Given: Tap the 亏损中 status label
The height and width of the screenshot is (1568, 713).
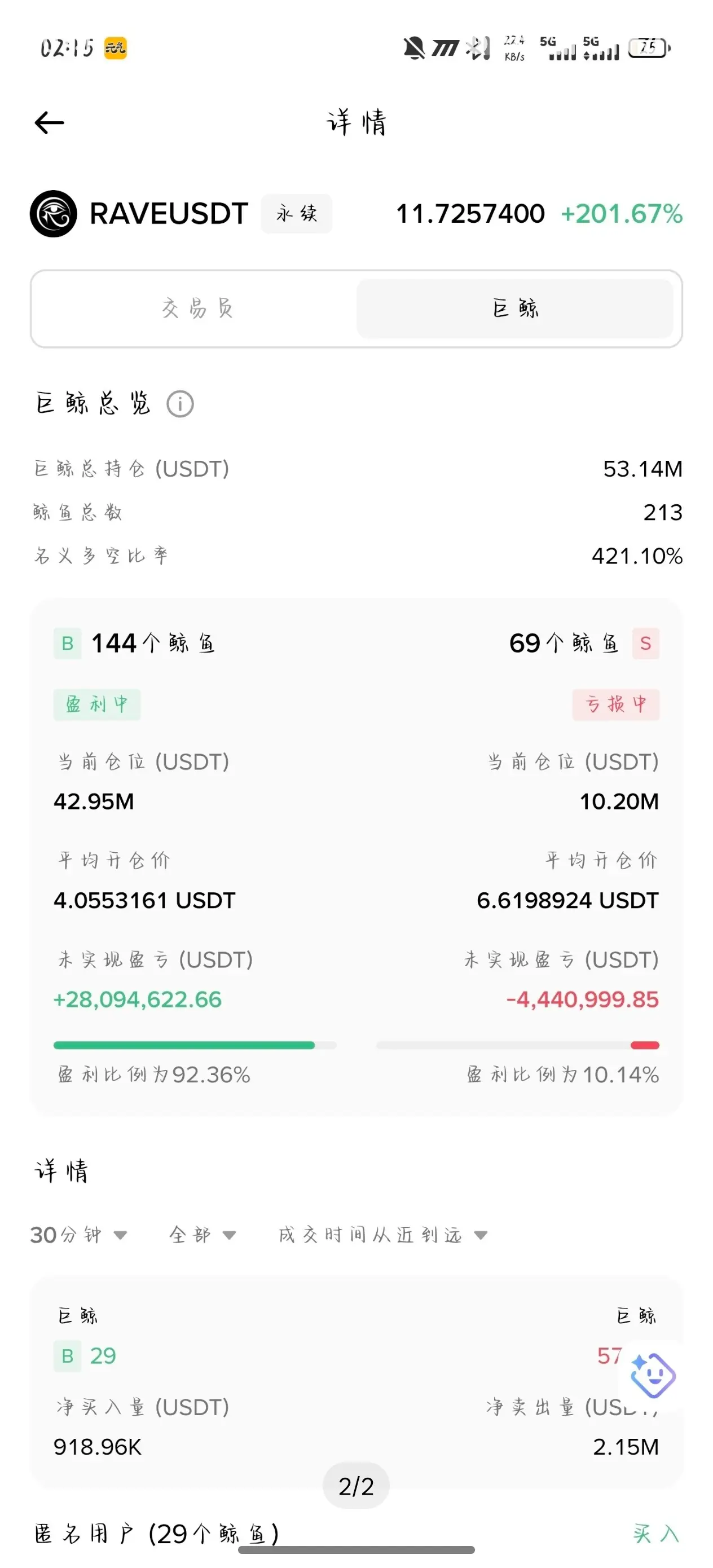Looking at the screenshot, I should point(615,705).
